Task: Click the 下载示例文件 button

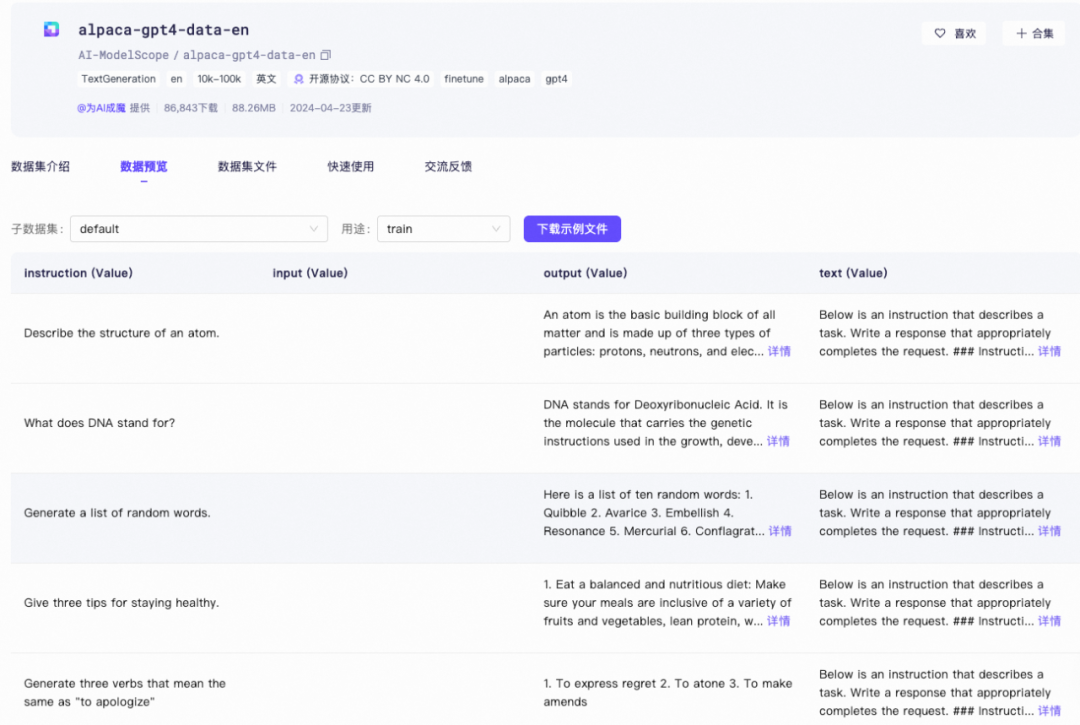Action: point(572,229)
